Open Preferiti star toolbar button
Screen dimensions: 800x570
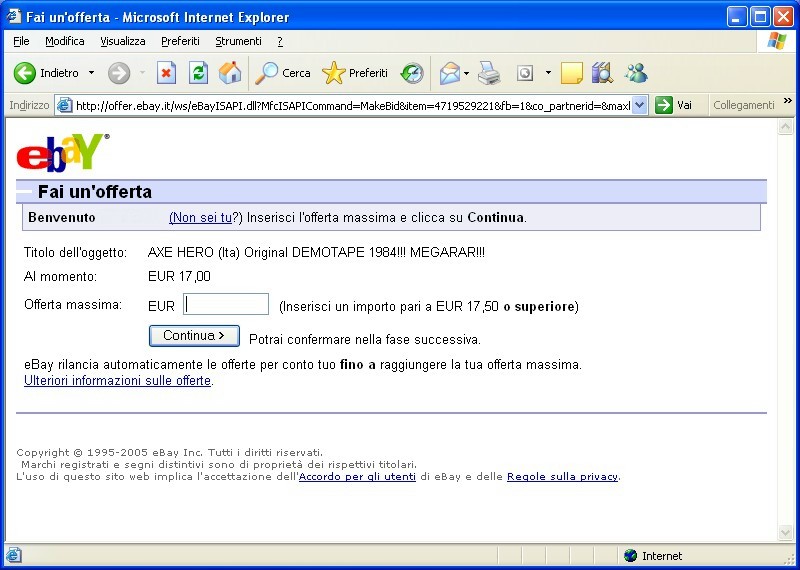(x=355, y=73)
